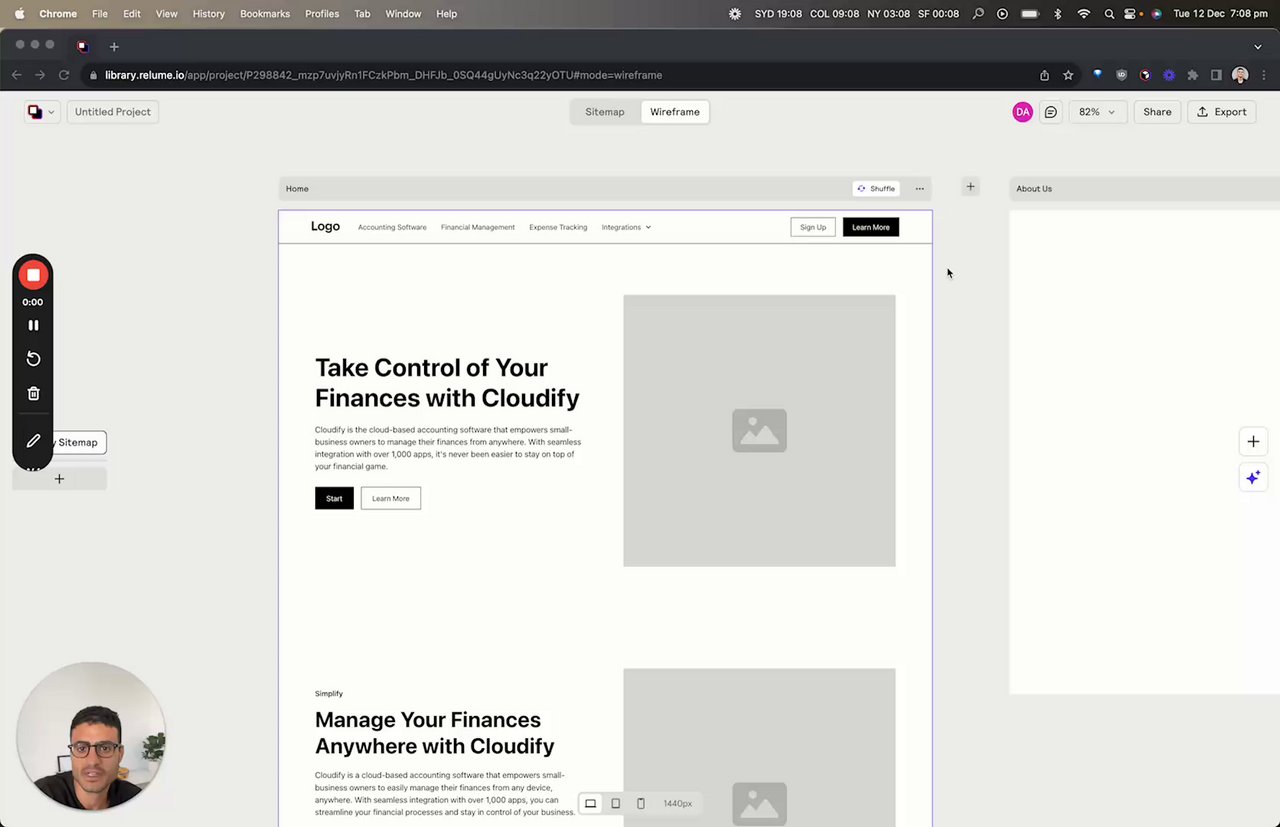Click the Share button
This screenshot has height=827, width=1280.
pyautogui.click(x=1157, y=112)
